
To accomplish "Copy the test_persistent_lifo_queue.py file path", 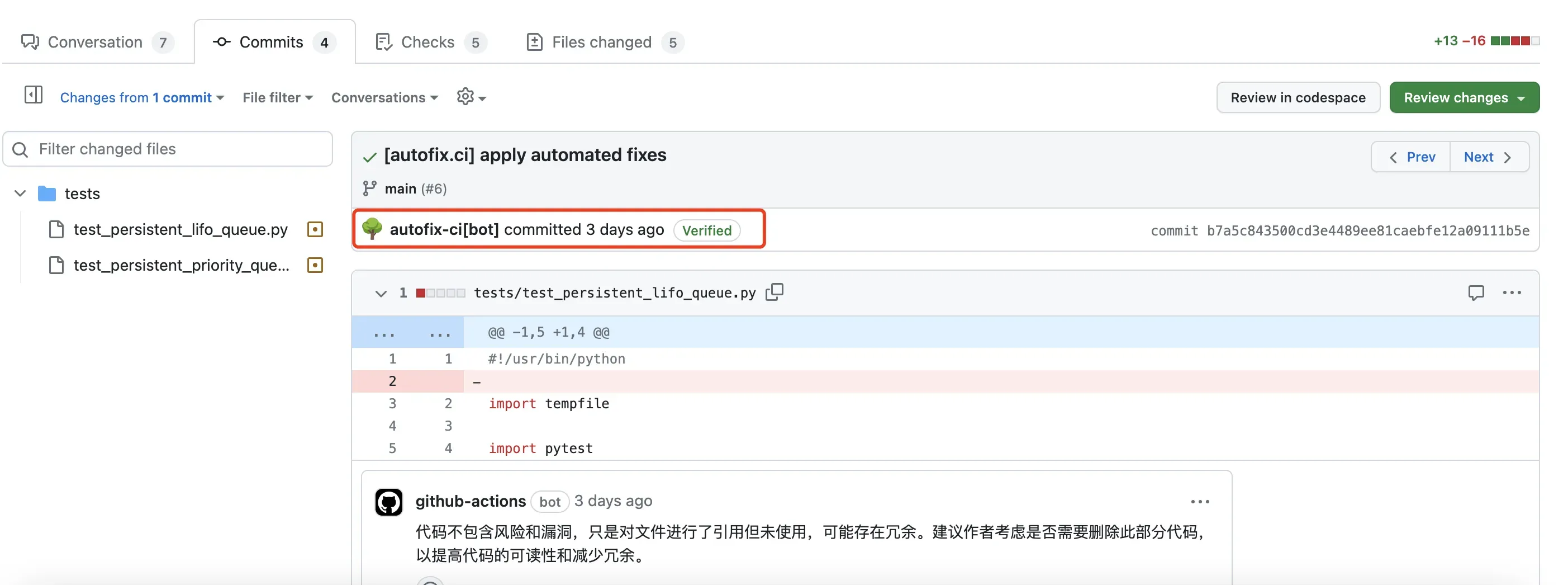I will pyautogui.click(x=775, y=292).
